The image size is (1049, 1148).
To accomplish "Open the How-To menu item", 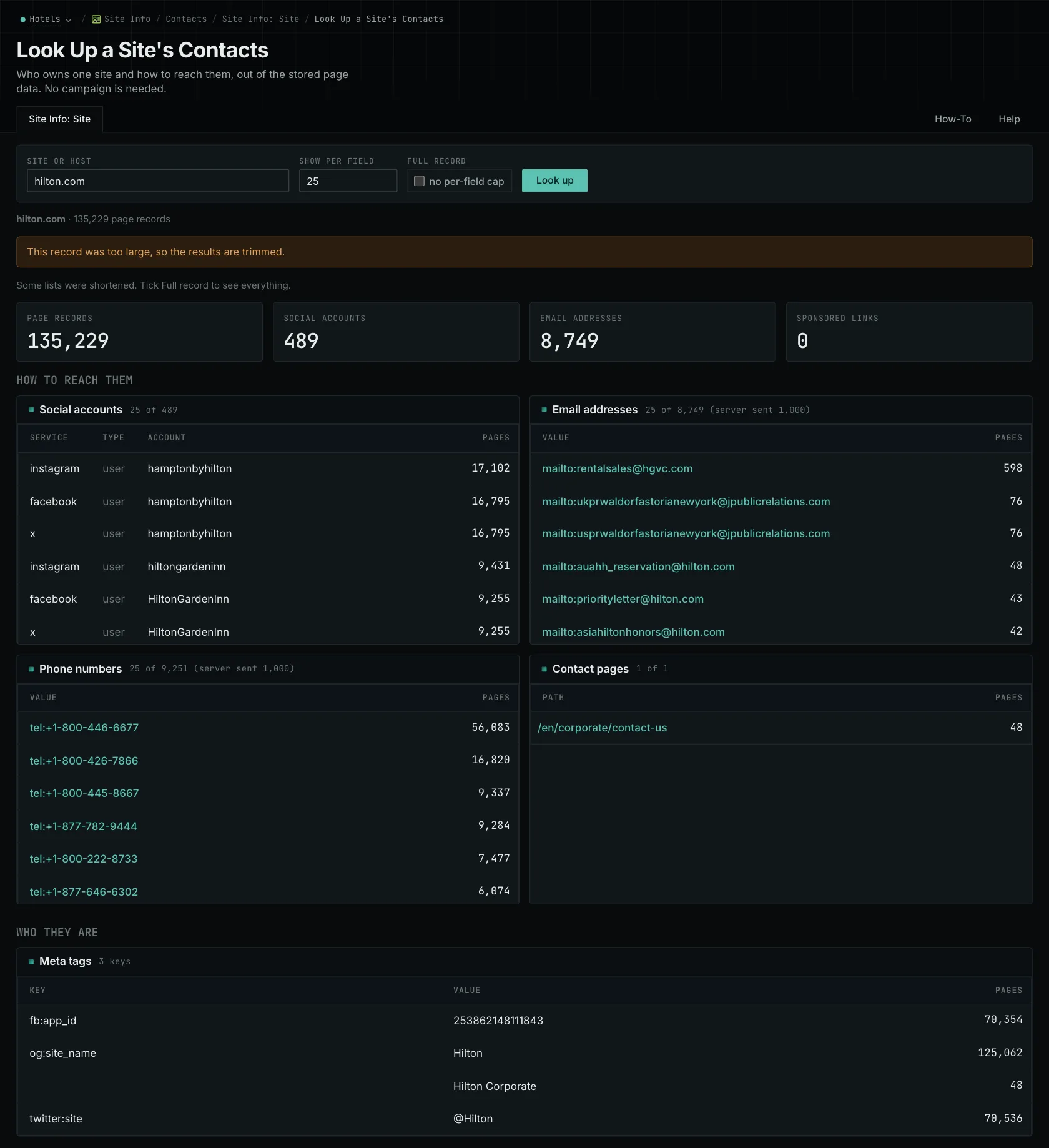I will pos(953,119).
